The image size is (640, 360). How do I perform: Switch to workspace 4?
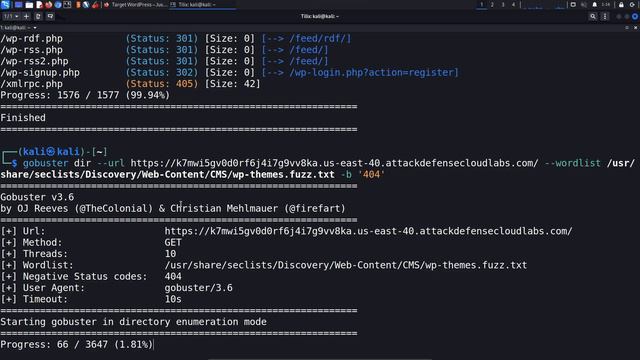point(513,4)
